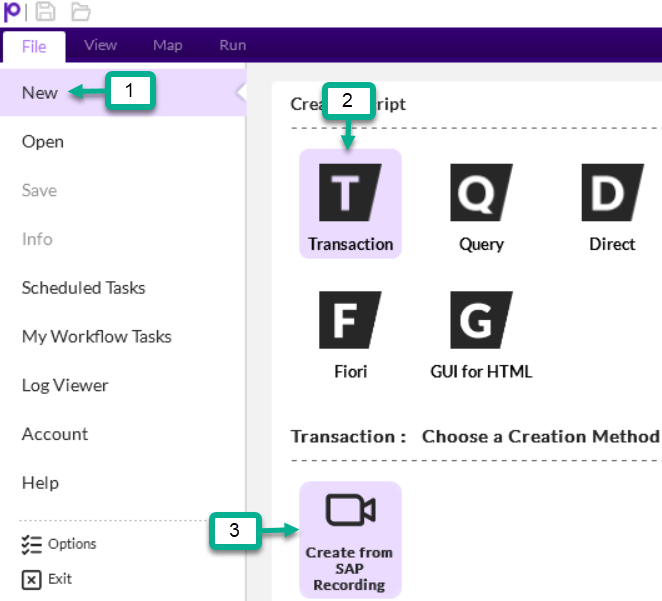Switch to the Run tab
662x601 pixels.
[233, 45]
